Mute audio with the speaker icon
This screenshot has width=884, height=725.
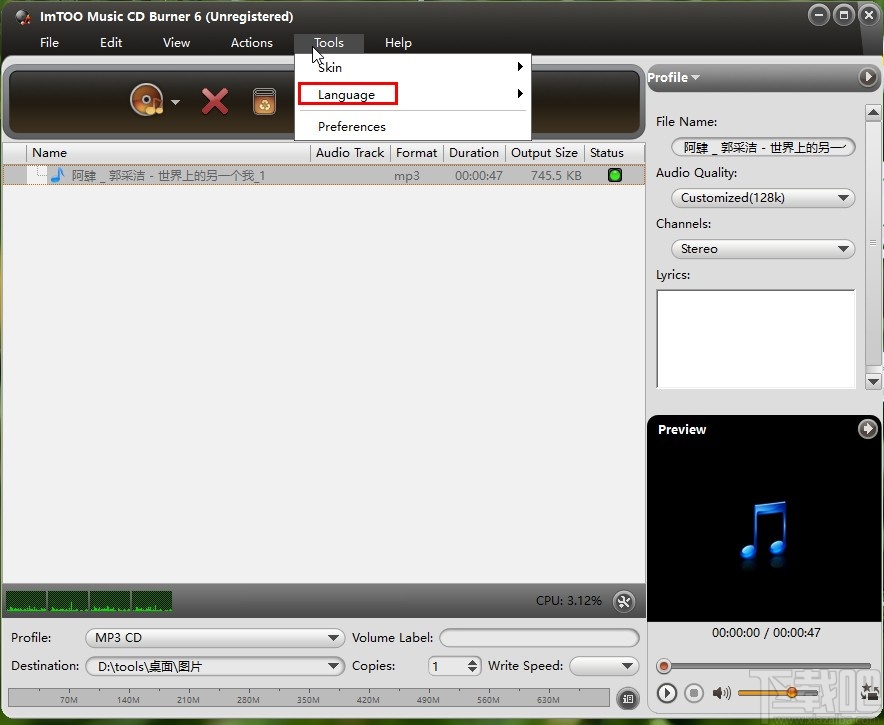pyautogui.click(x=722, y=693)
